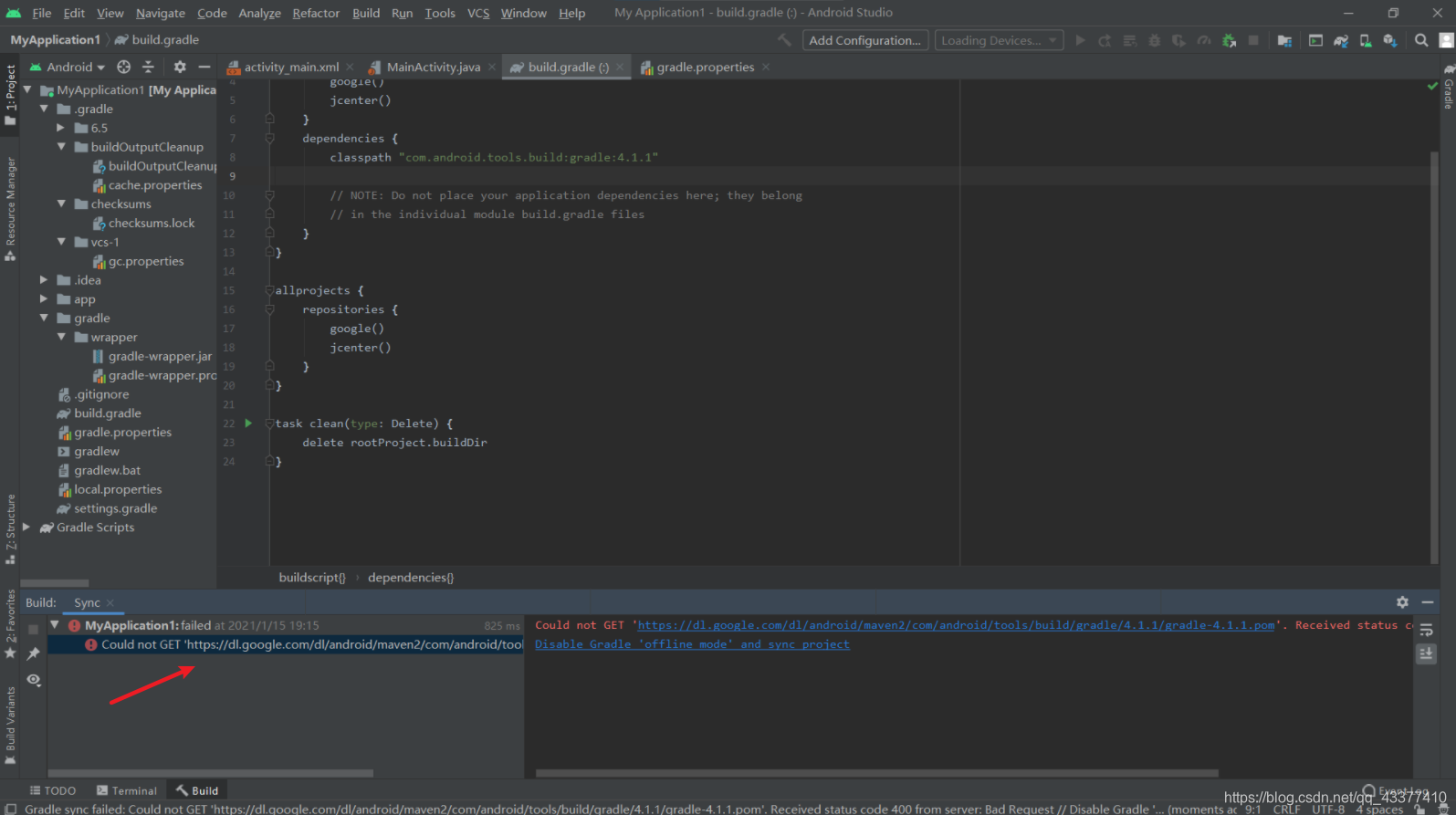Open the gradle-4.1.1.pom URL link
The image size is (1456, 815).
pos(956,625)
